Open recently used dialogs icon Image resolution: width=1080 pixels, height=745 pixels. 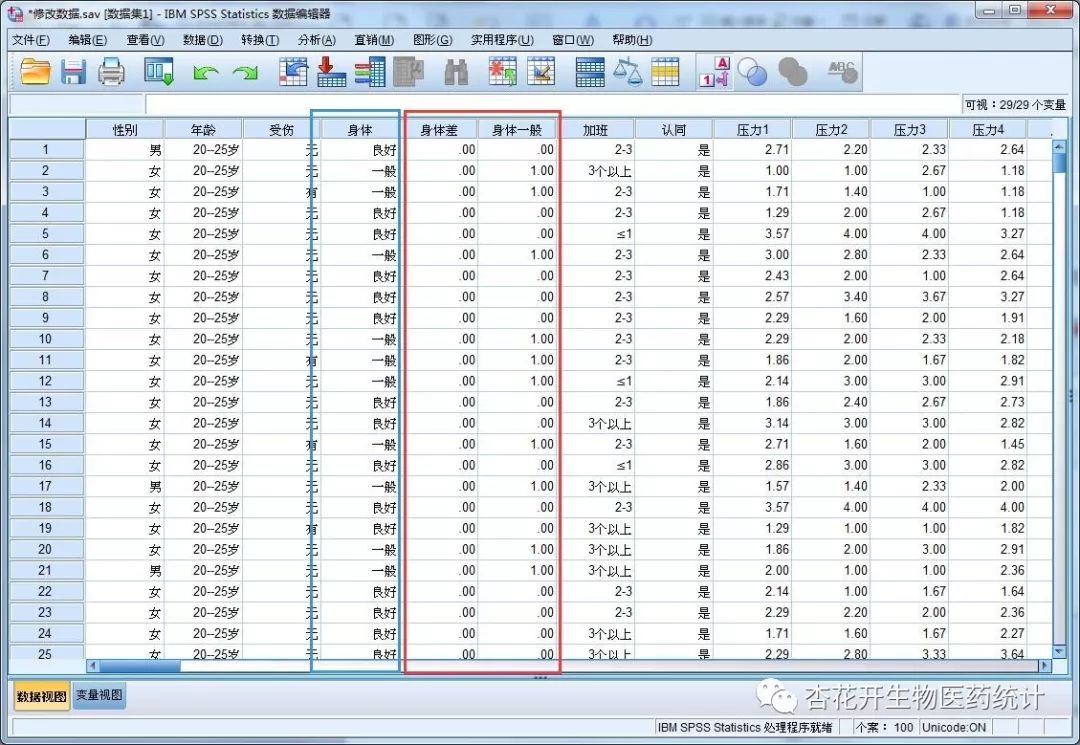pyautogui.click(x=155, y=71)
